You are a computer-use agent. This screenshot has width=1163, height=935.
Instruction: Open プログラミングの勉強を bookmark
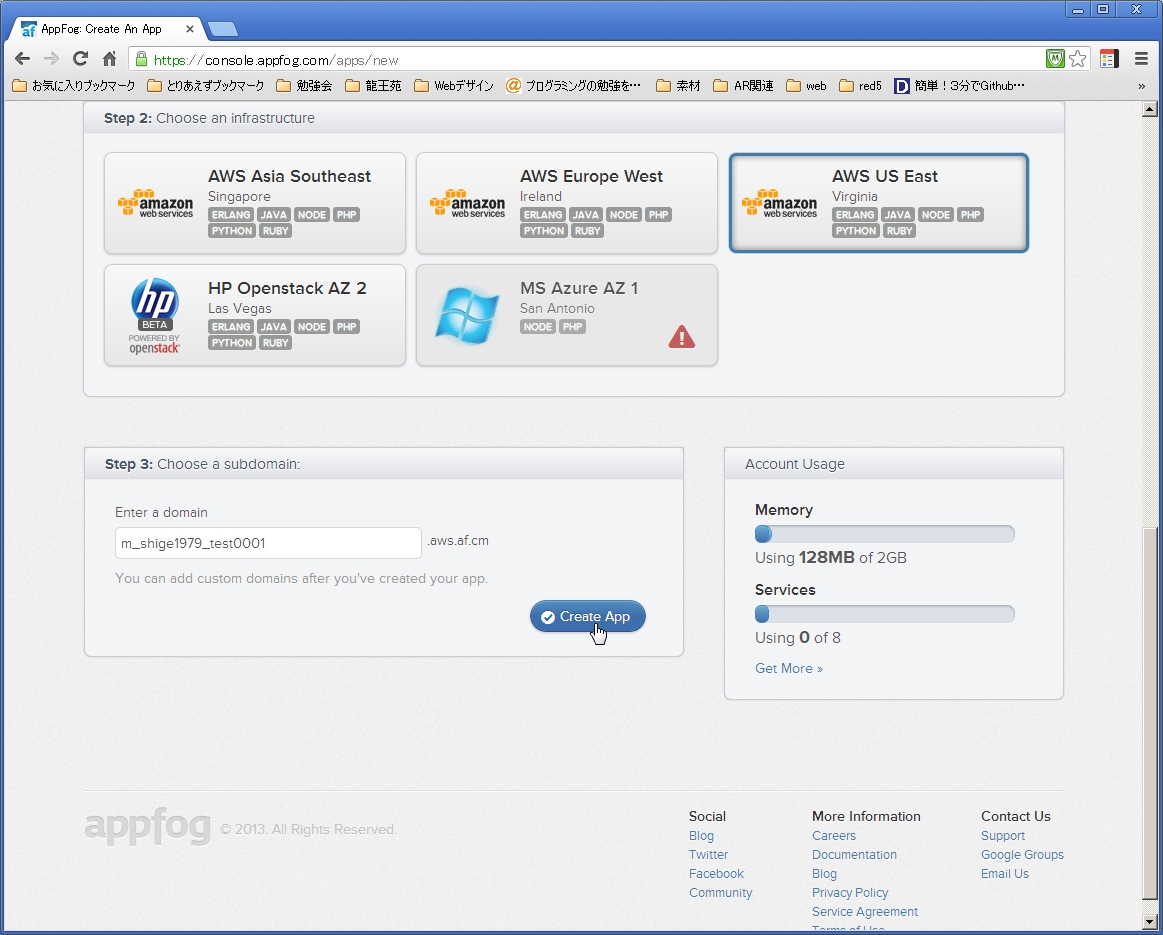[x=573, y=86]
